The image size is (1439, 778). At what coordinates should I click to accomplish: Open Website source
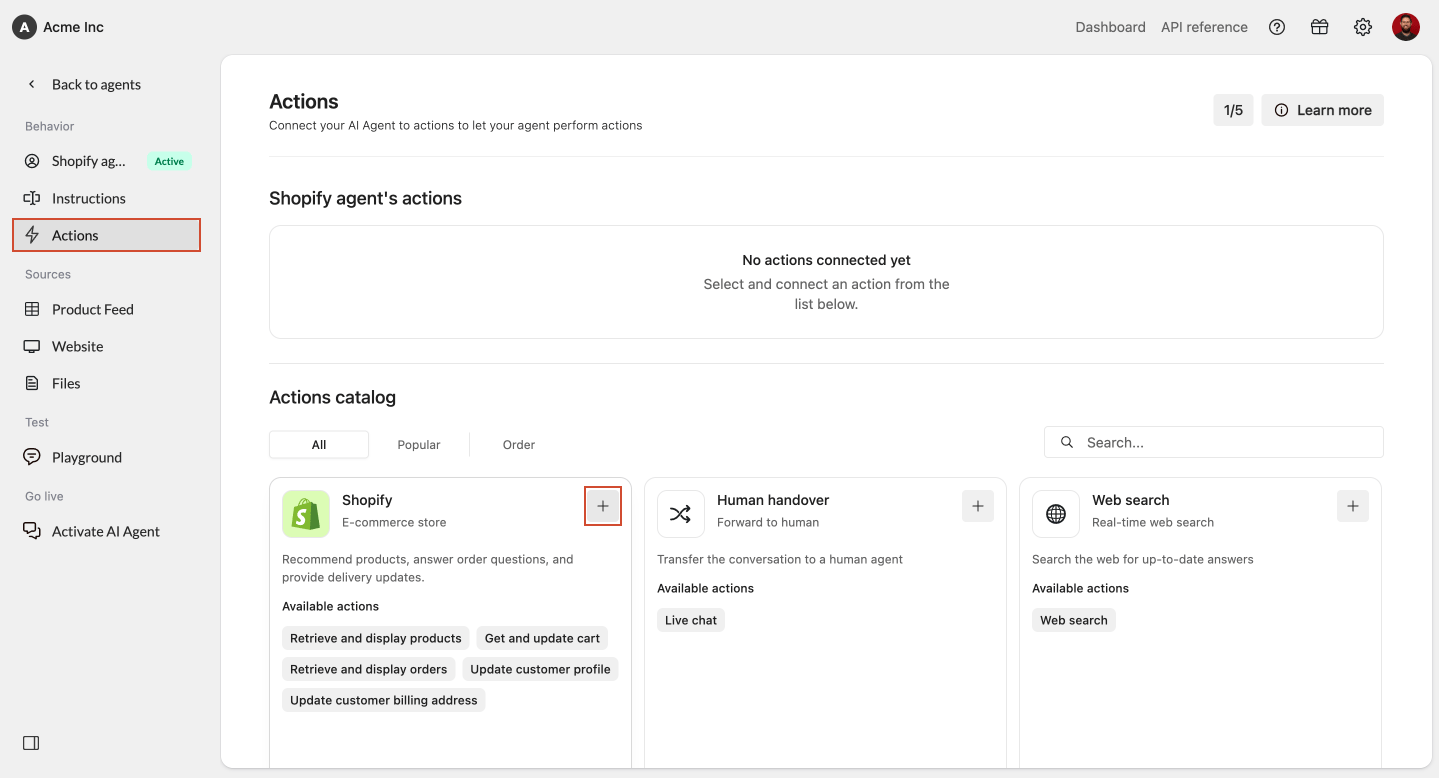pyautogui.click(x=106, y=346)
